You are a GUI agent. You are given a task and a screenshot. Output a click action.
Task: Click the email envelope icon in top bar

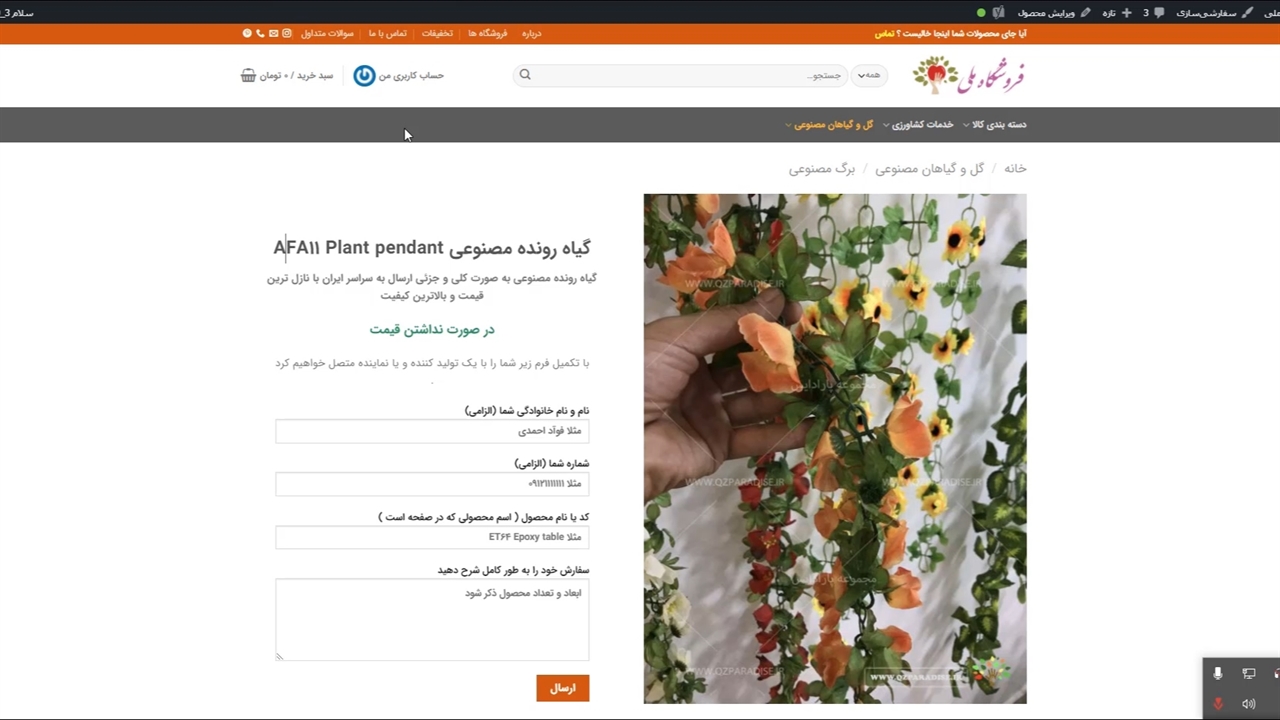(x=273, y=33)
